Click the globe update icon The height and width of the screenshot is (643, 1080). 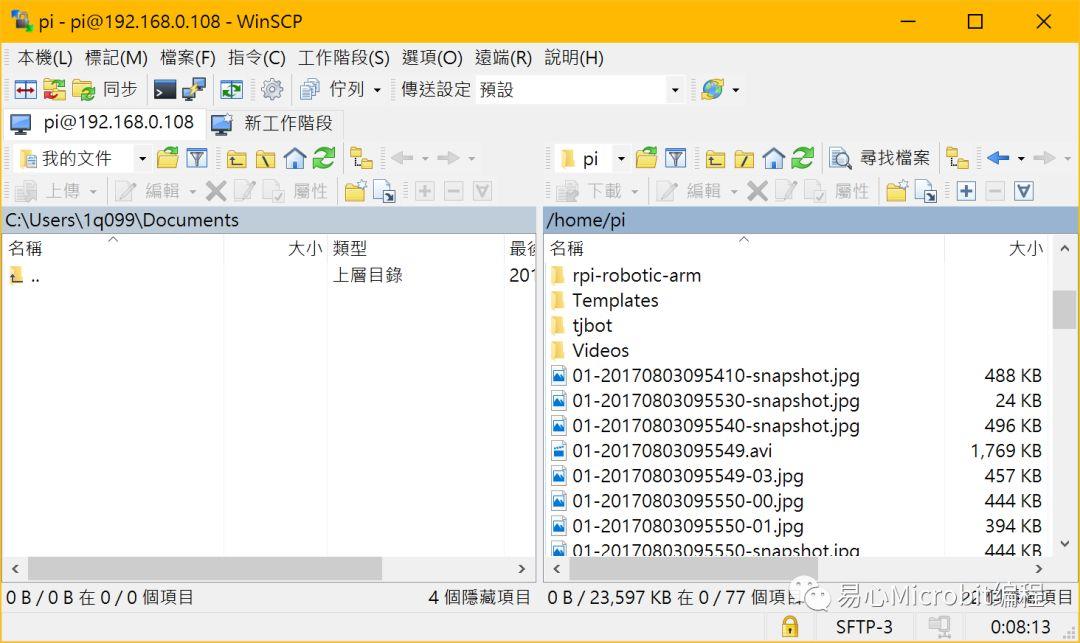[712, 89]
